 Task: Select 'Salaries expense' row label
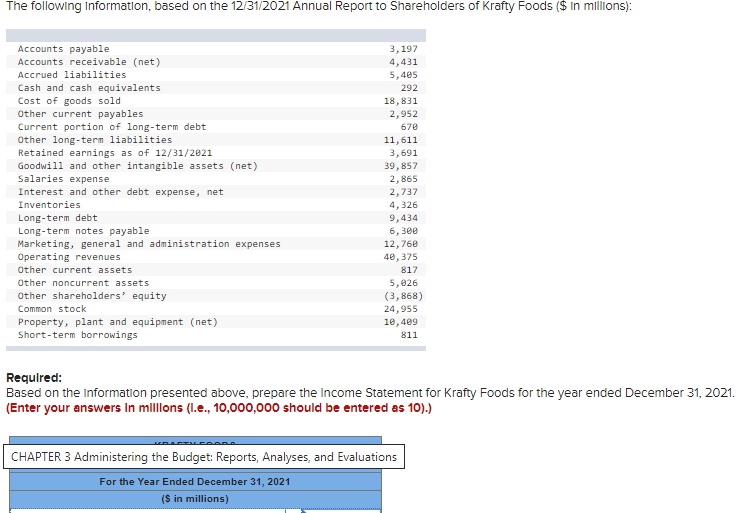pyautogui.click(x=64, y=179)
